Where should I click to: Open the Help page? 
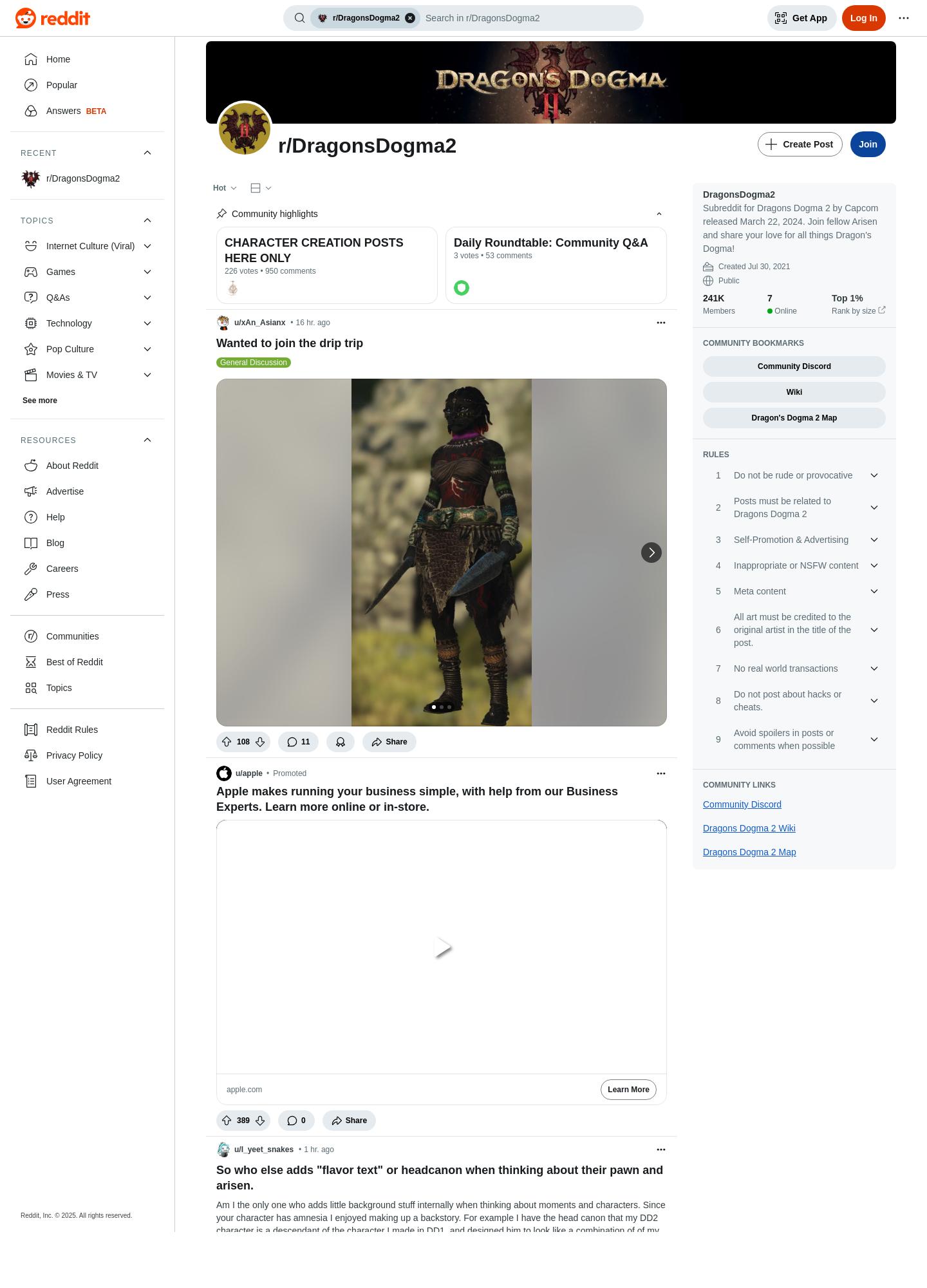tap(88, 517)
